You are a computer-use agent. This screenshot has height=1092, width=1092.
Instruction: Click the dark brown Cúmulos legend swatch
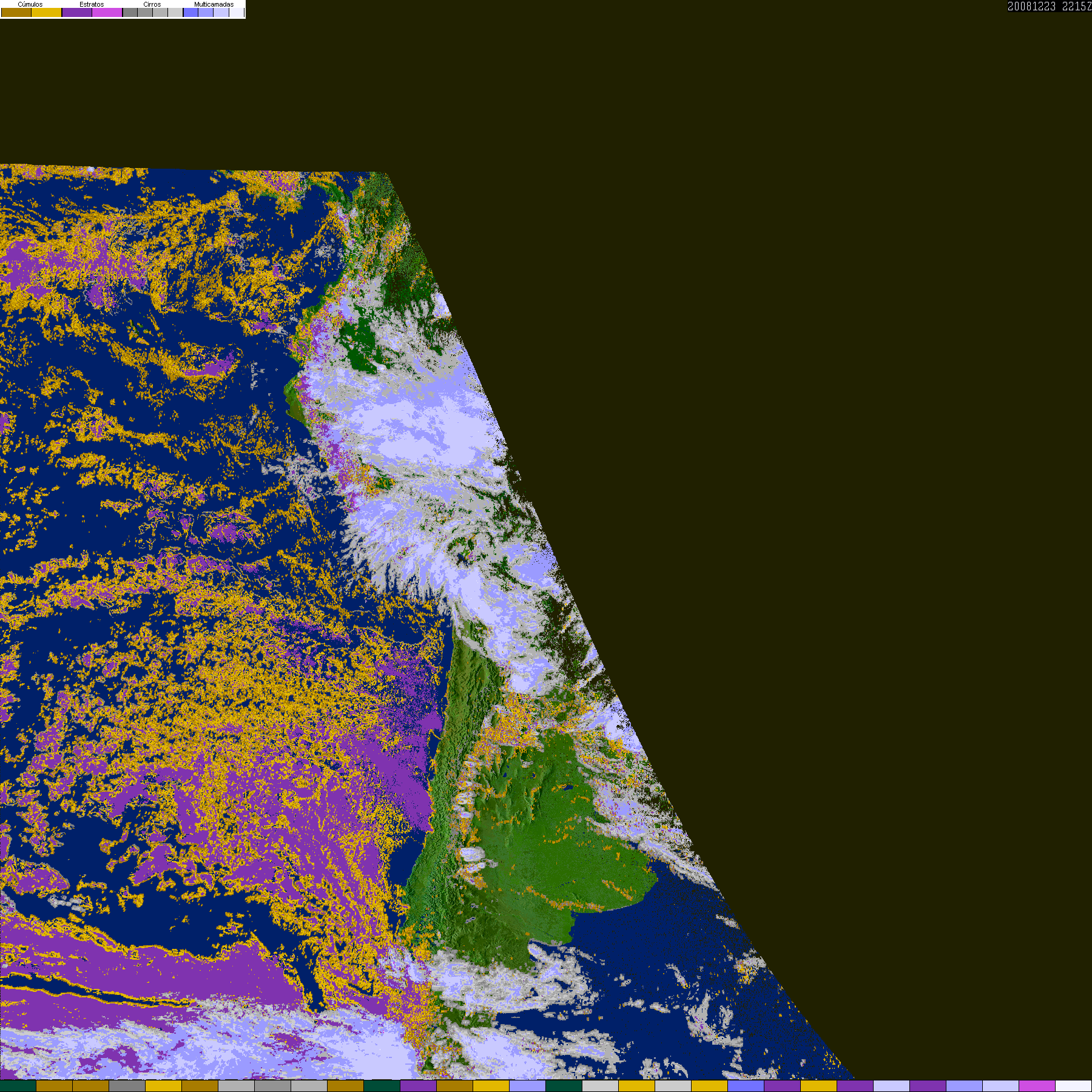[16, 12]
